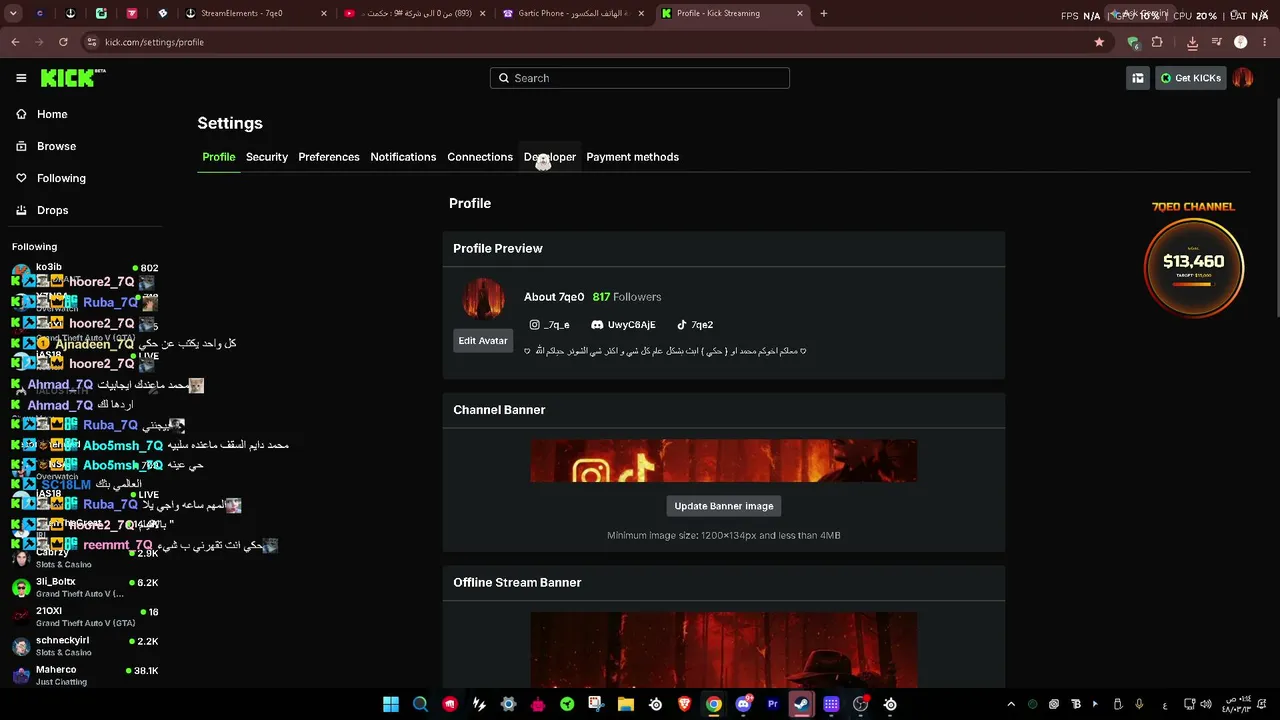This screenshot has height=720, width=1280.
Task: Switch to the Developer tab
Action: click(550, 157)
